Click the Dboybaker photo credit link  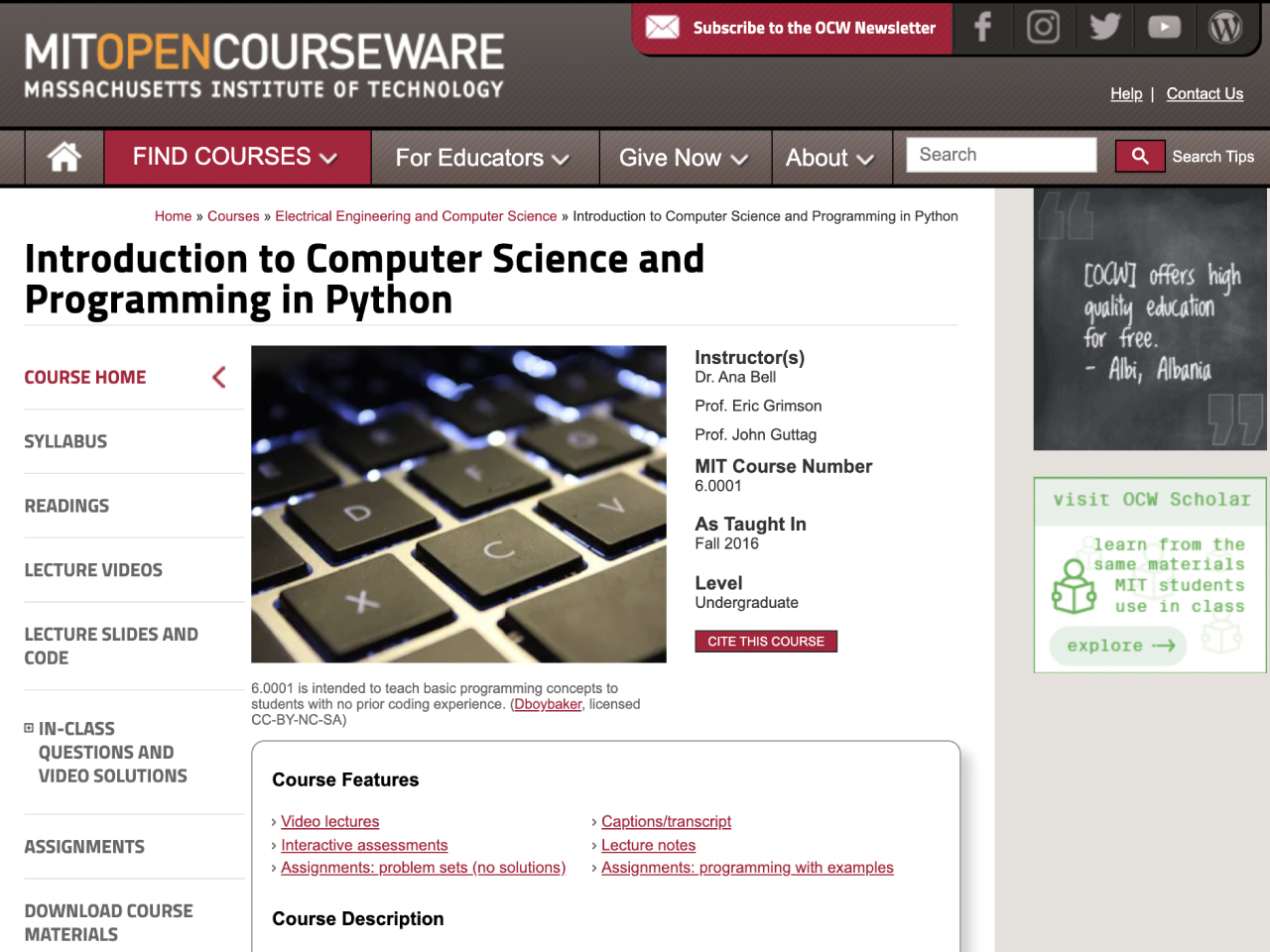pyautogui.click(x=548, y=704)
